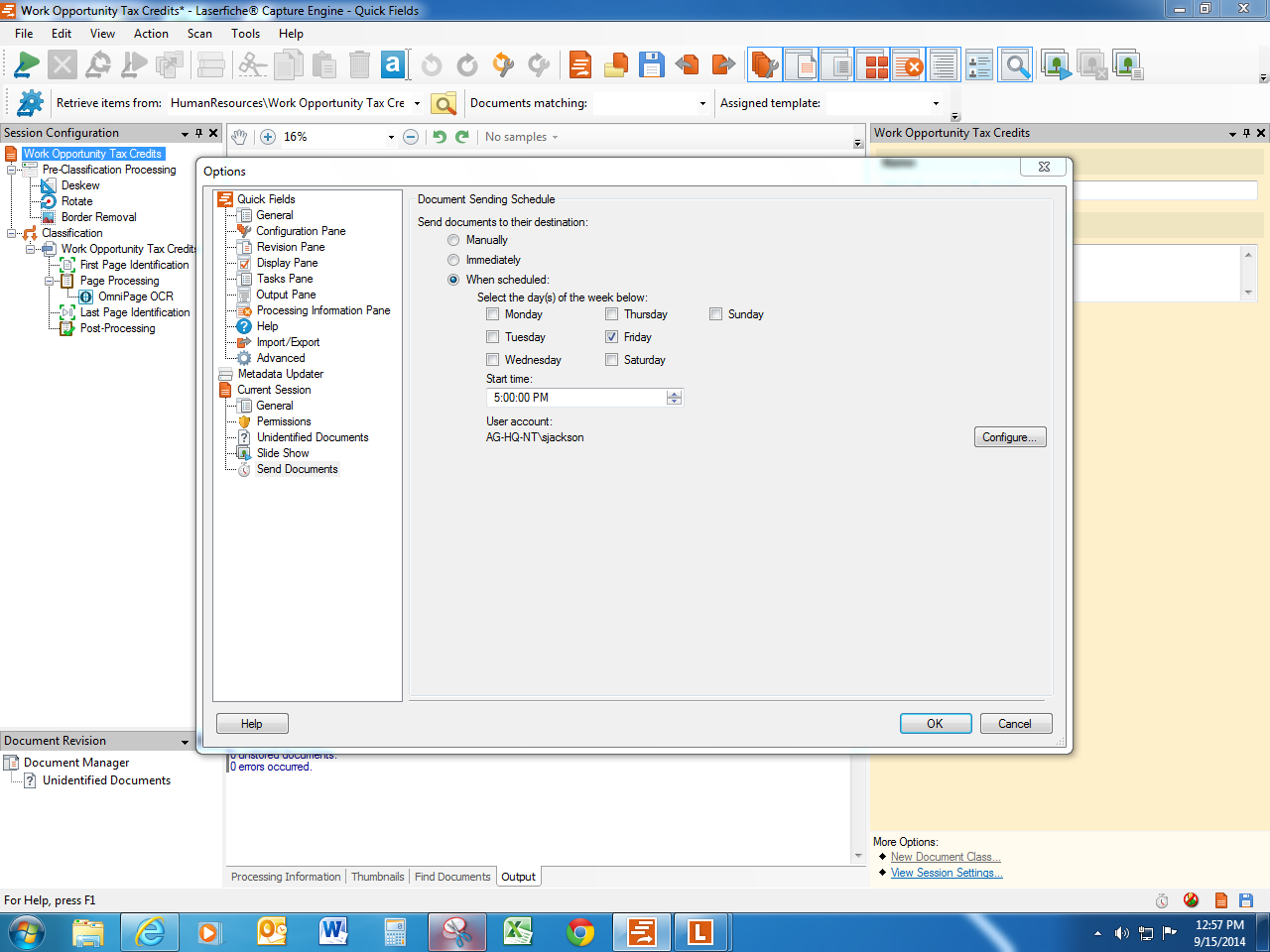Click the browse folder search icon
This screenshot has height=952, width=1270.
[x=444, y=103]
